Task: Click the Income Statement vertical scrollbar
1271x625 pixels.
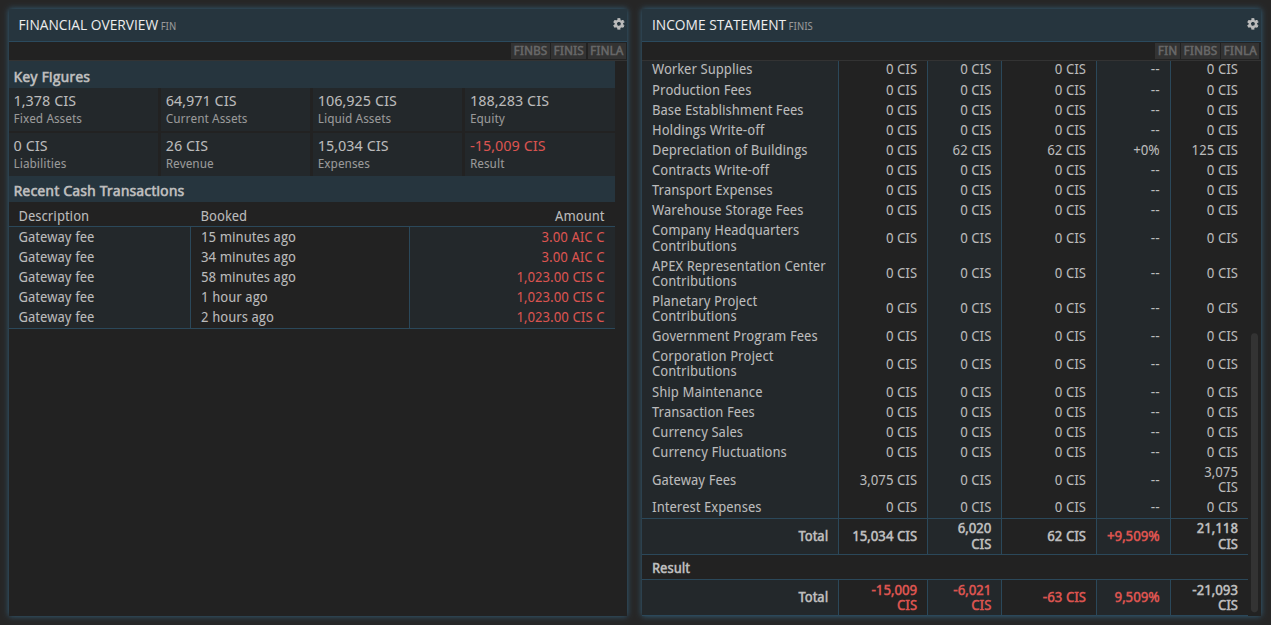Action: coord(1254,450)
